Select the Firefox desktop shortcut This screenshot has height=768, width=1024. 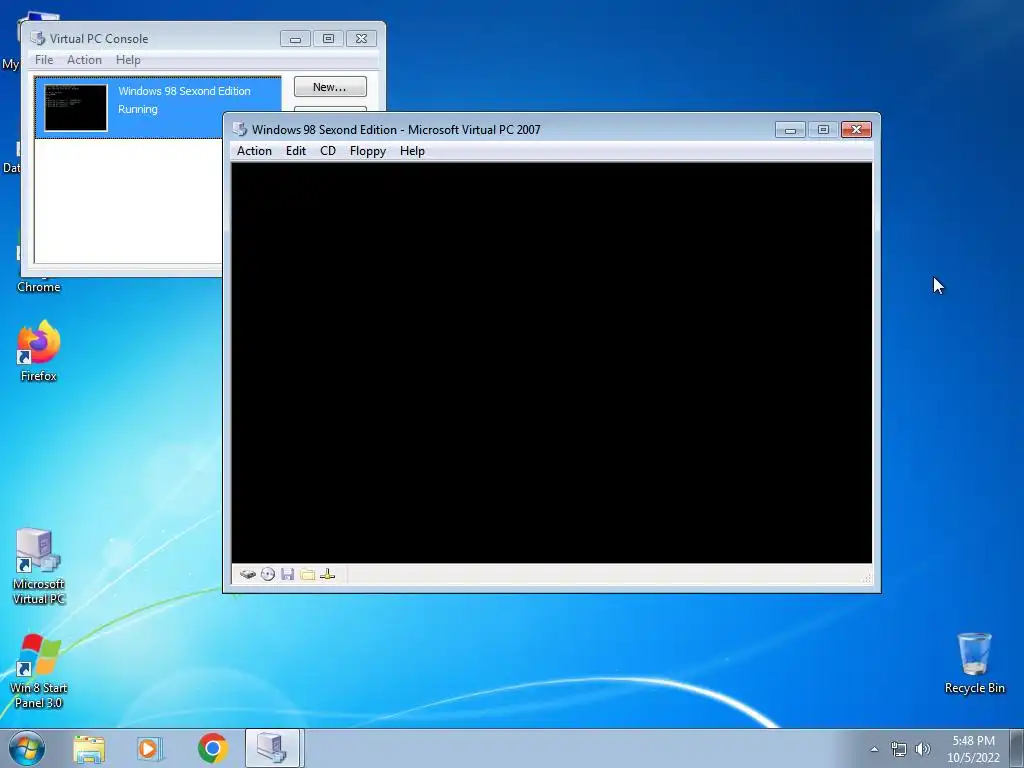[39, 351]
